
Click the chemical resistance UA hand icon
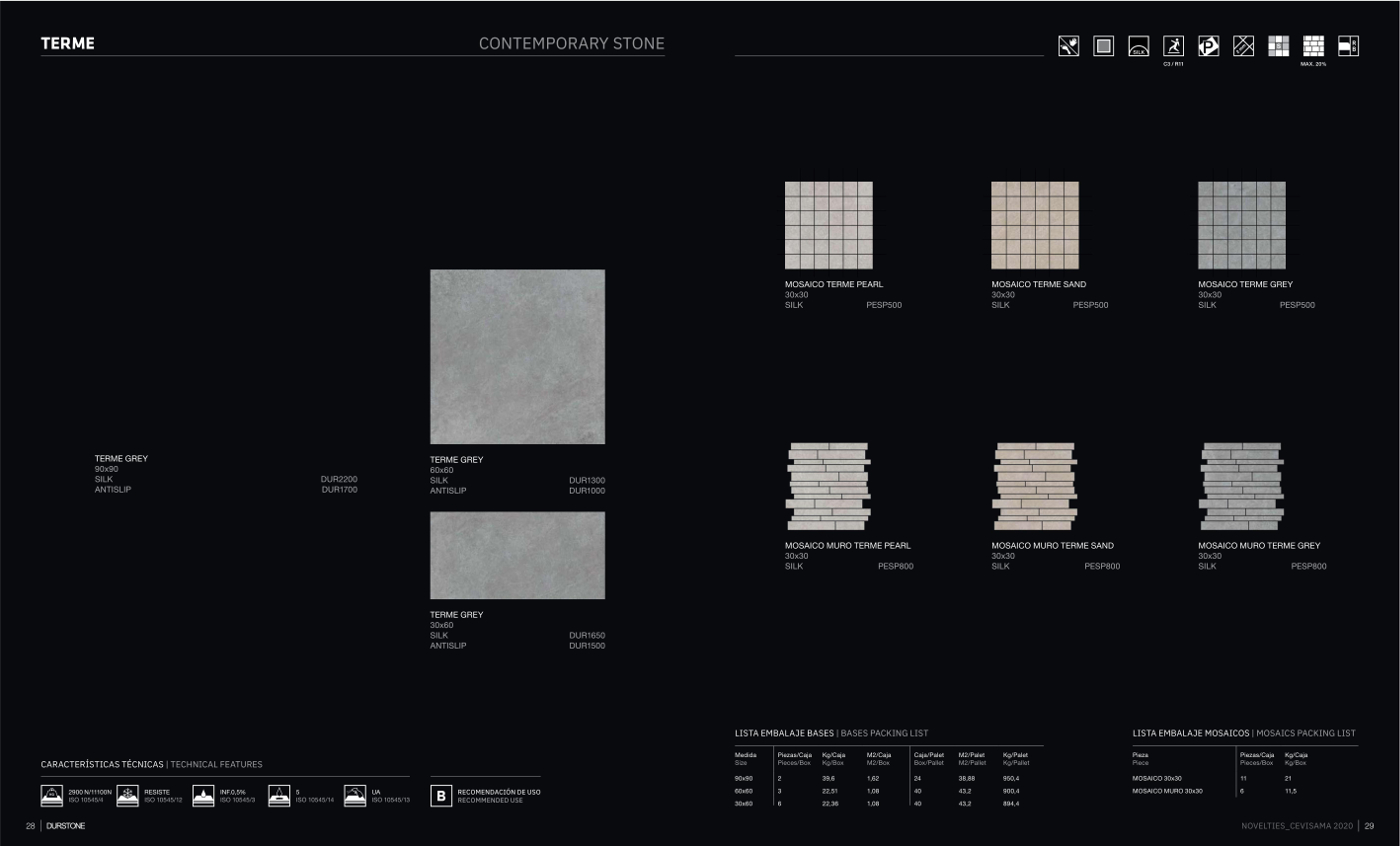tap(355, 796)
